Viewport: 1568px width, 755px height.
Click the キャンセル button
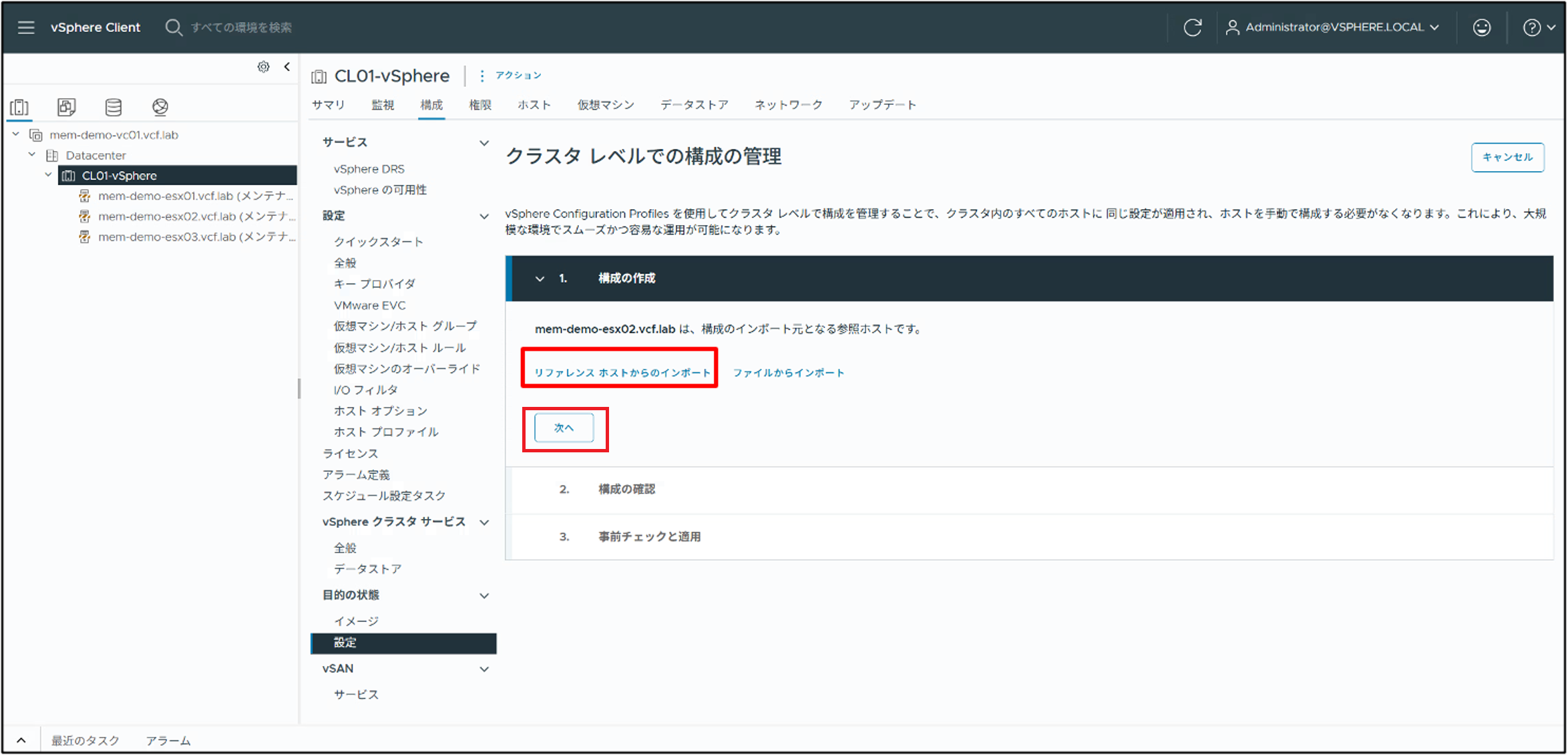1507,157
